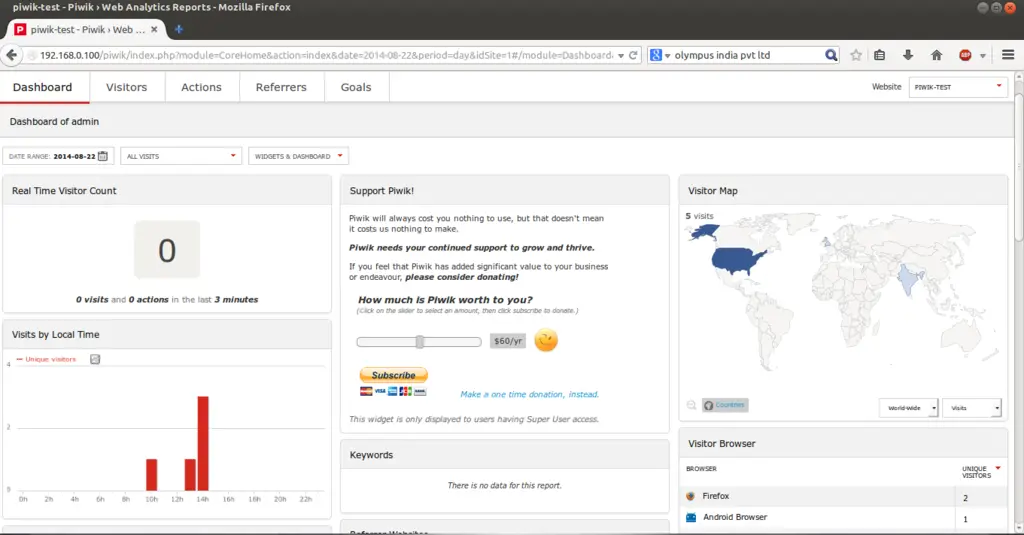Click the Support Piwik! widget header

coord(505,191)
